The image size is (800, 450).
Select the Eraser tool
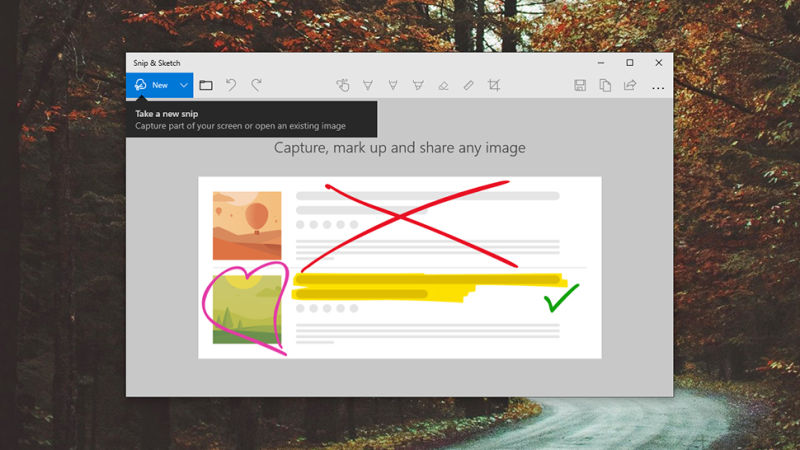pos(443,86)
